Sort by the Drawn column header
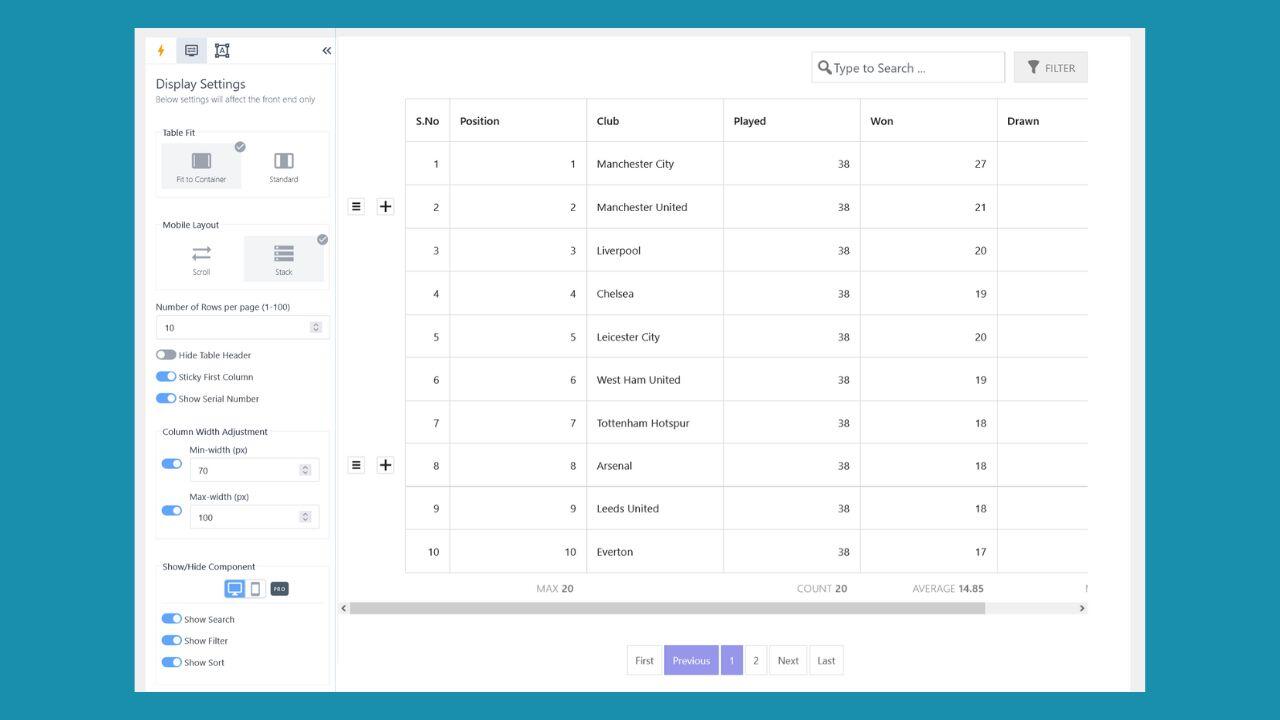 tap(1043, 121)
